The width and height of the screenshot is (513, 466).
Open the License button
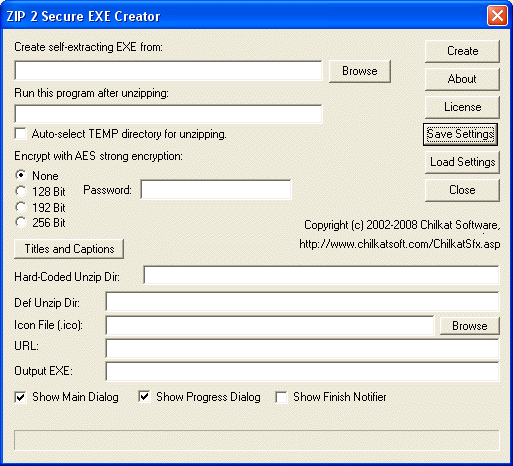click(462, 107)
